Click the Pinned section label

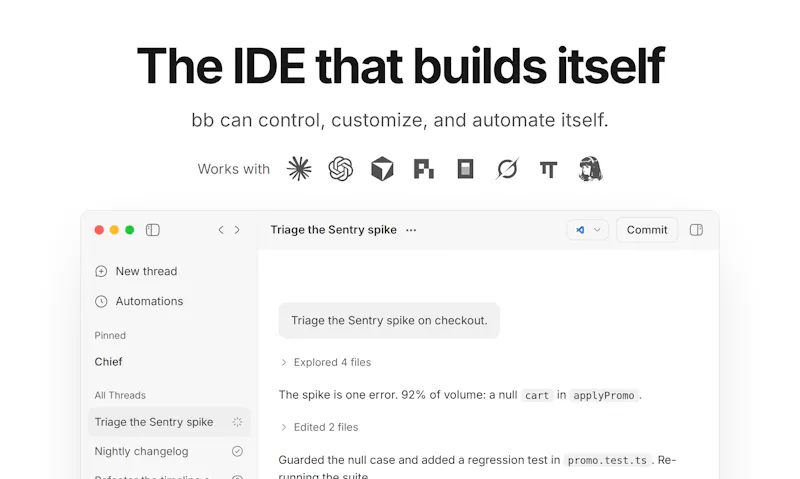tap(110, 336)
